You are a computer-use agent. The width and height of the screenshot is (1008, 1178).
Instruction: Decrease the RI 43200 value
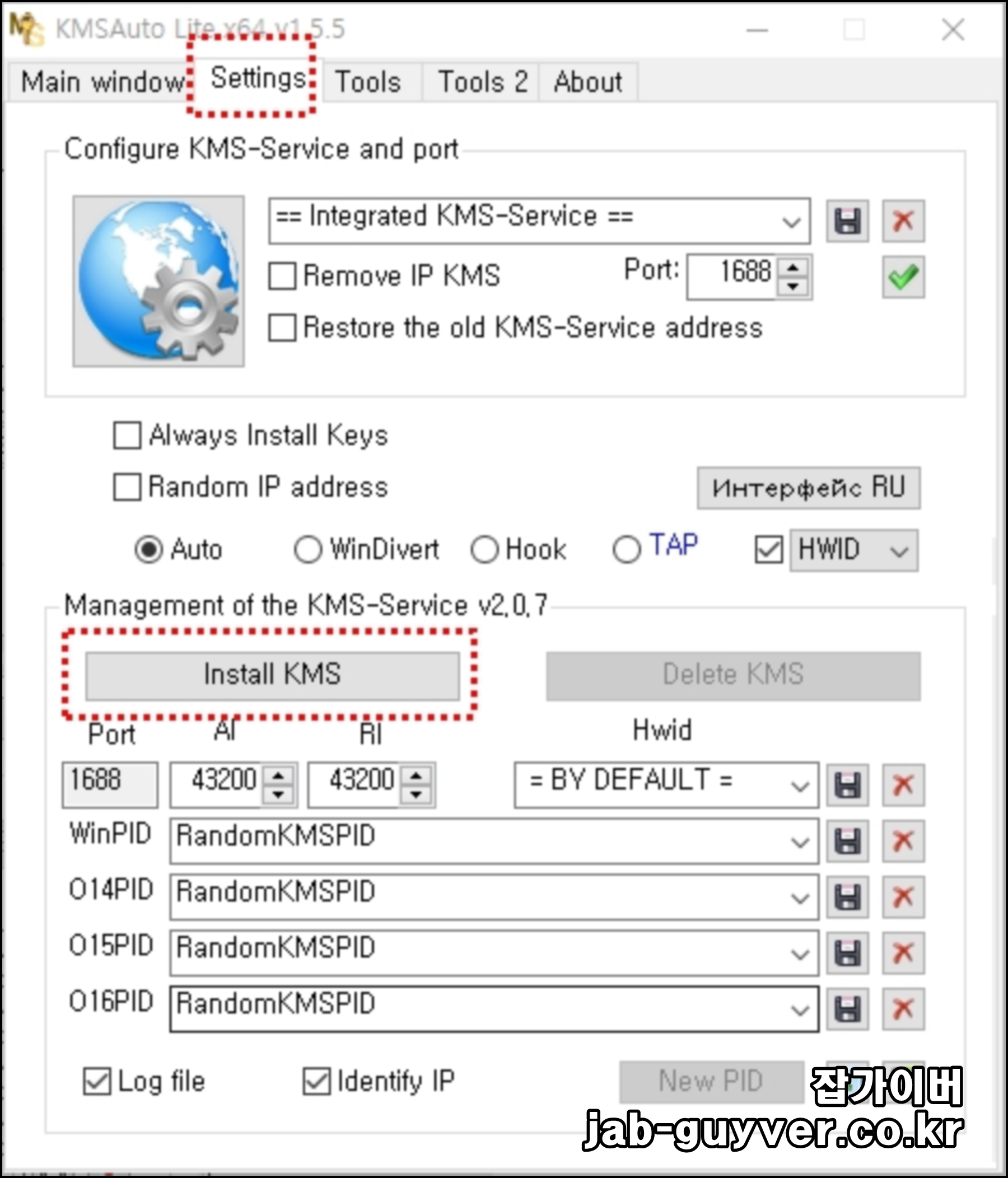pos(416,795)
